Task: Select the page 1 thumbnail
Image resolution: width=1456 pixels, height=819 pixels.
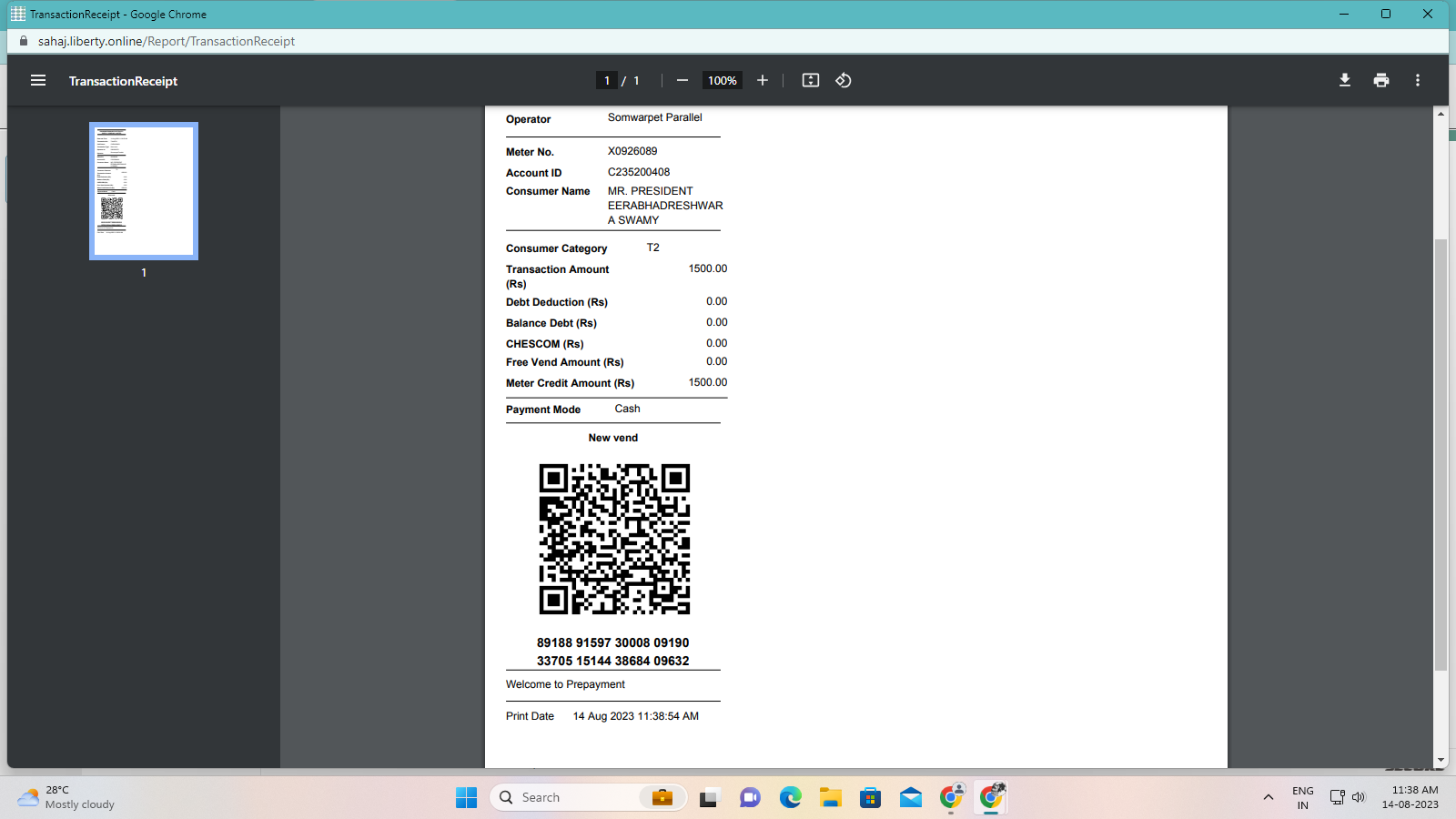Action: coord(144,191)
